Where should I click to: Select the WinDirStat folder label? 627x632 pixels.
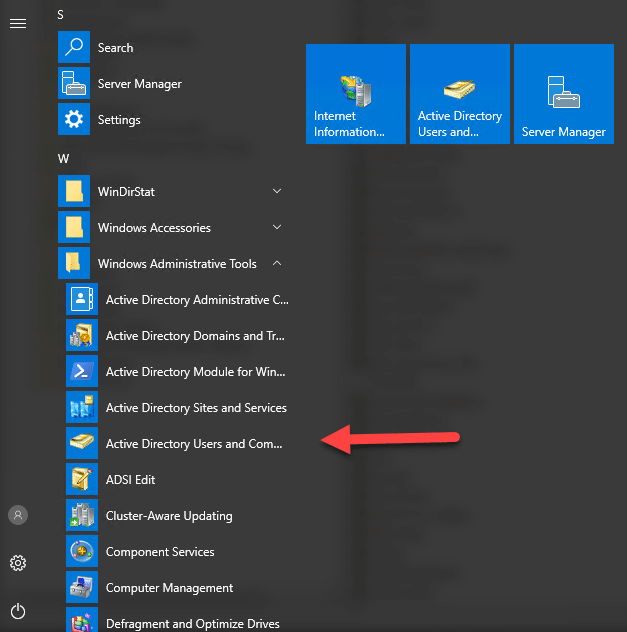coord(126,191)
